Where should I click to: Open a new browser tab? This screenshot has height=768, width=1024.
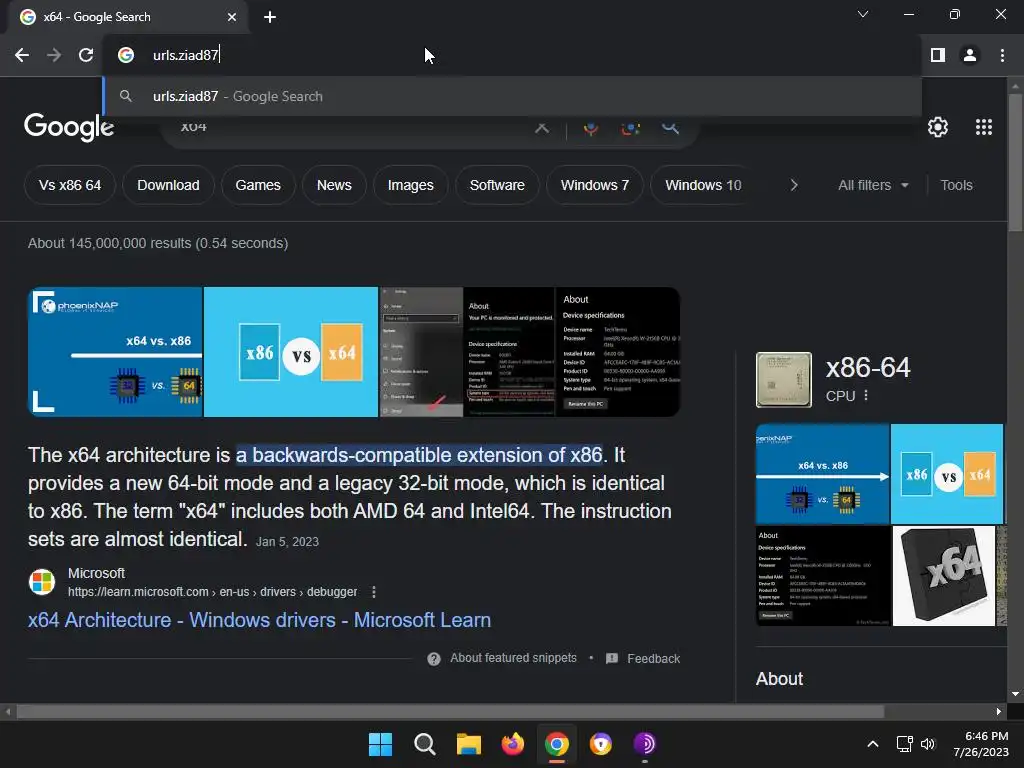[x=270, y=17]
